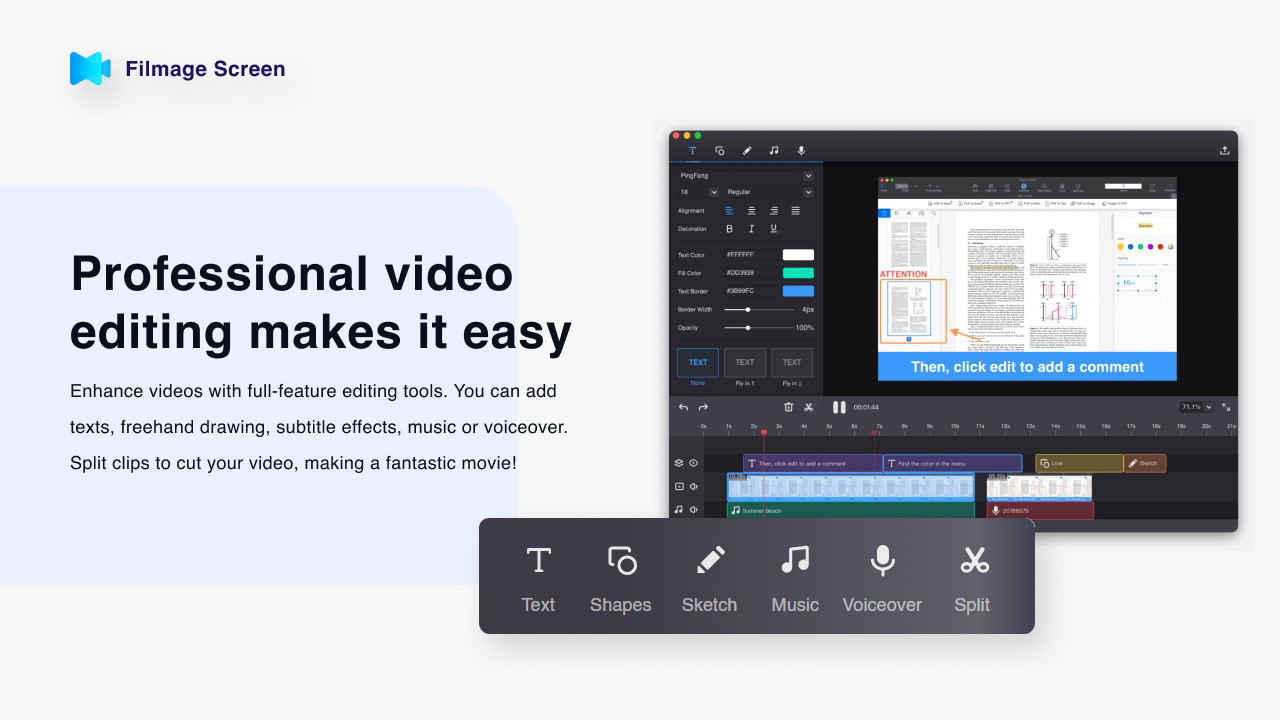This screenshot has width=1280, height=720.
Task: Click the export share icon
Action: (x=1224, y=151)
